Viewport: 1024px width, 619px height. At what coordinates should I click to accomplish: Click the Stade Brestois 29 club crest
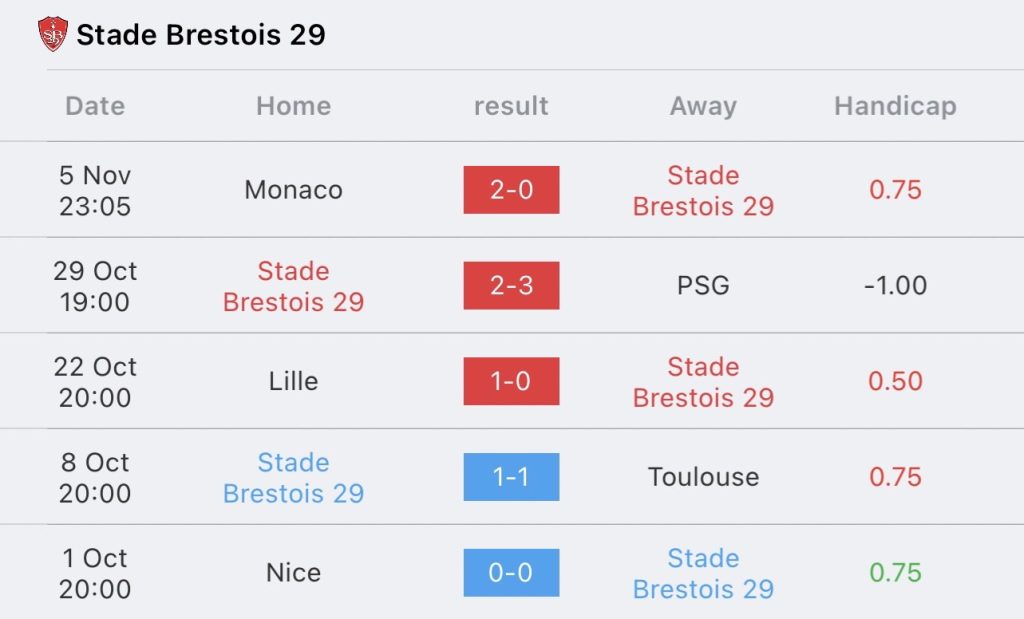(x=53, y=34)
